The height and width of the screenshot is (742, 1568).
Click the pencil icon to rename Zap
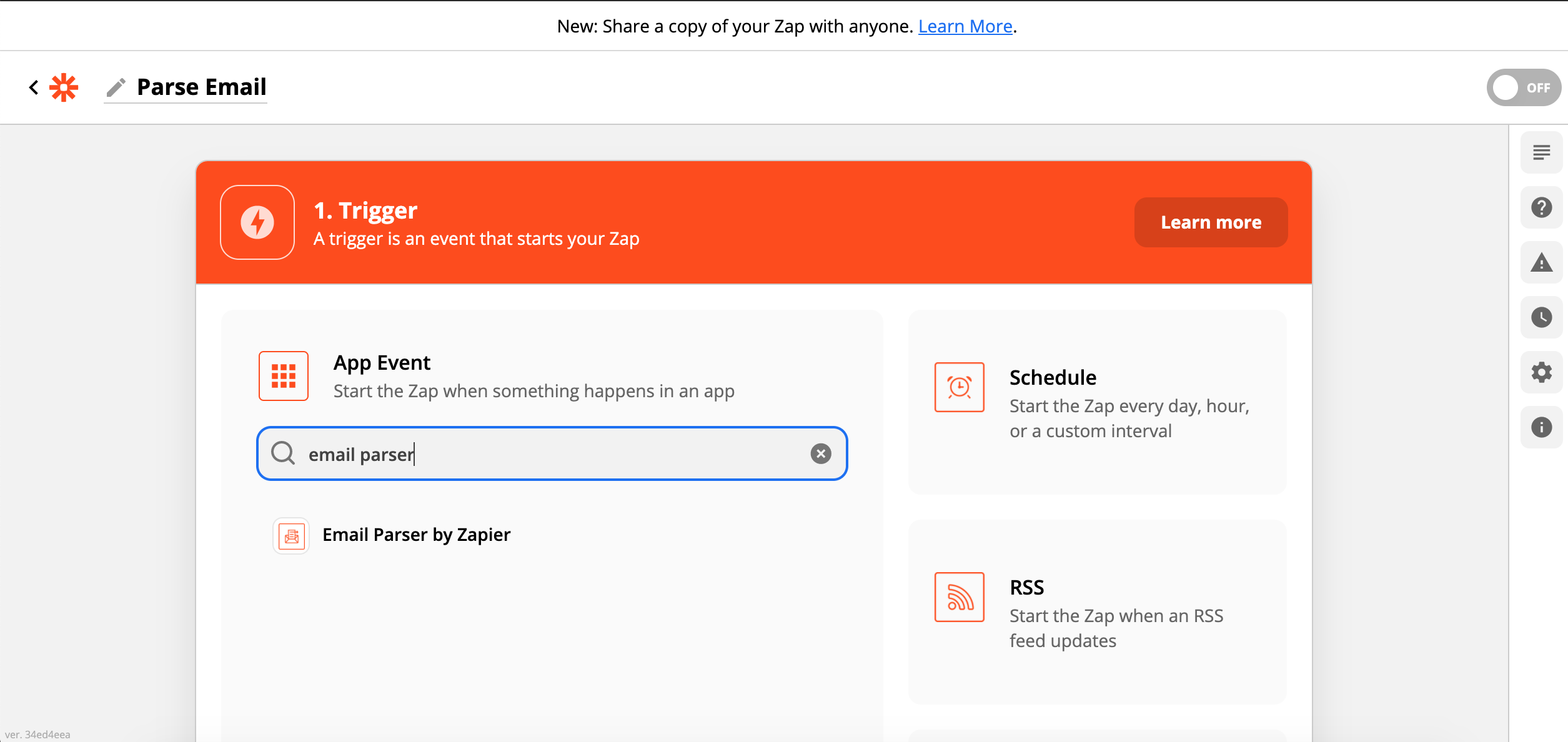click(x=116, y=87)
